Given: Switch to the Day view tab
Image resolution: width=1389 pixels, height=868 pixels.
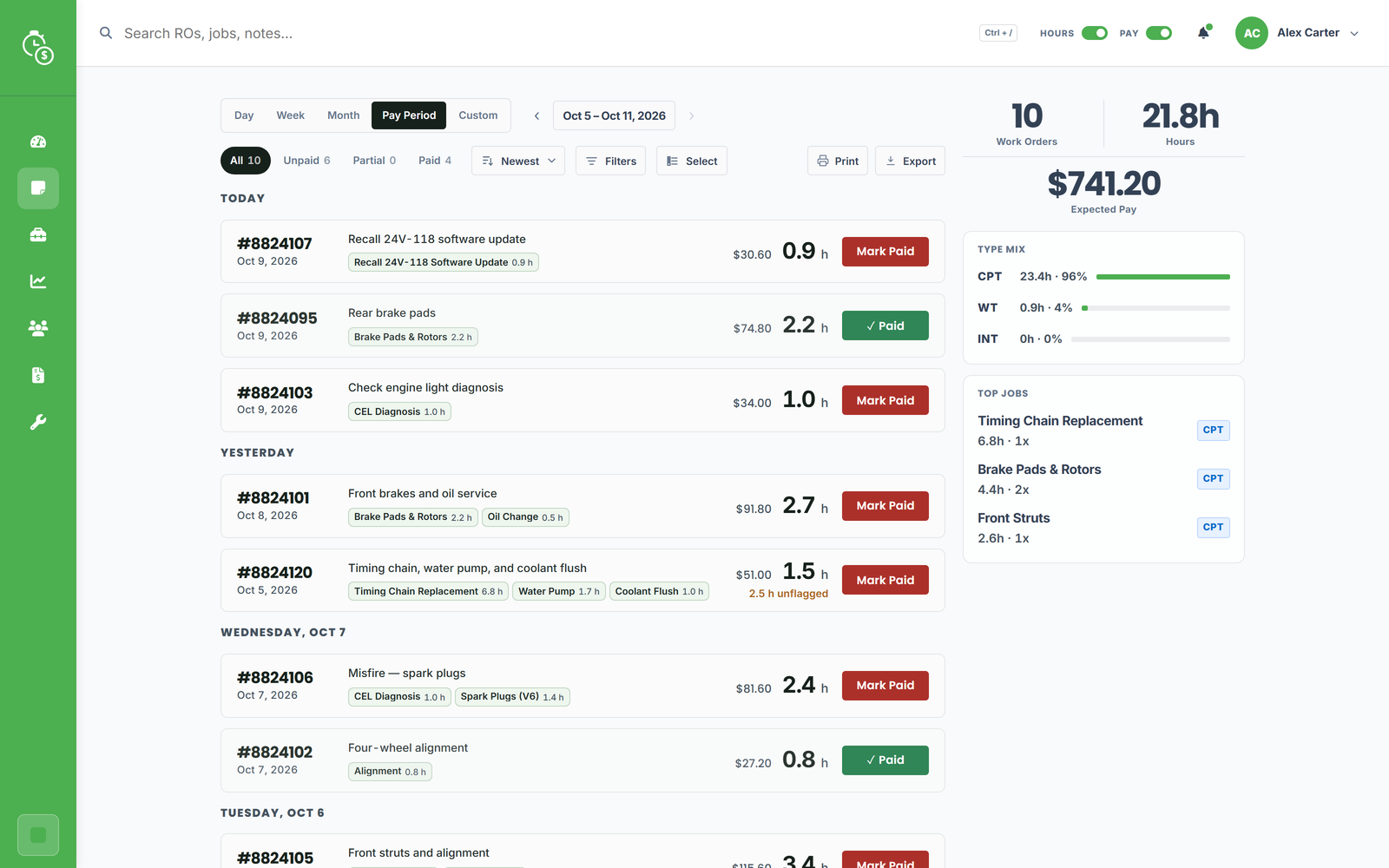Looking at the screenshot, I should [244, 115].
